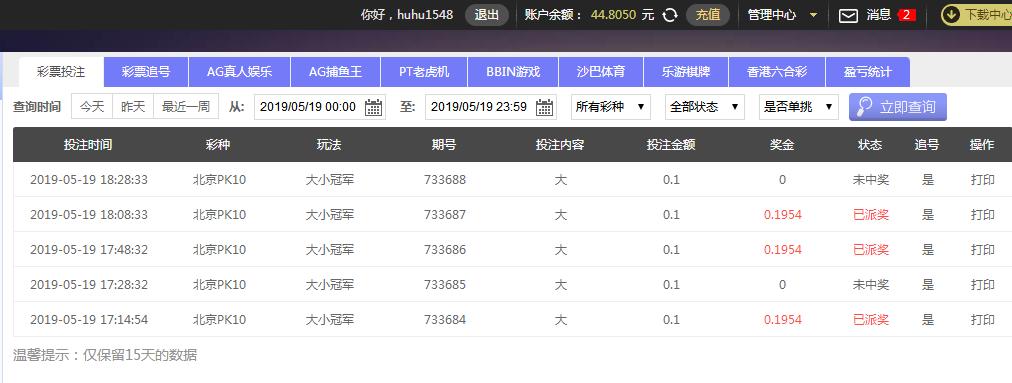Click the 消息 messages label

click(879, 15)
